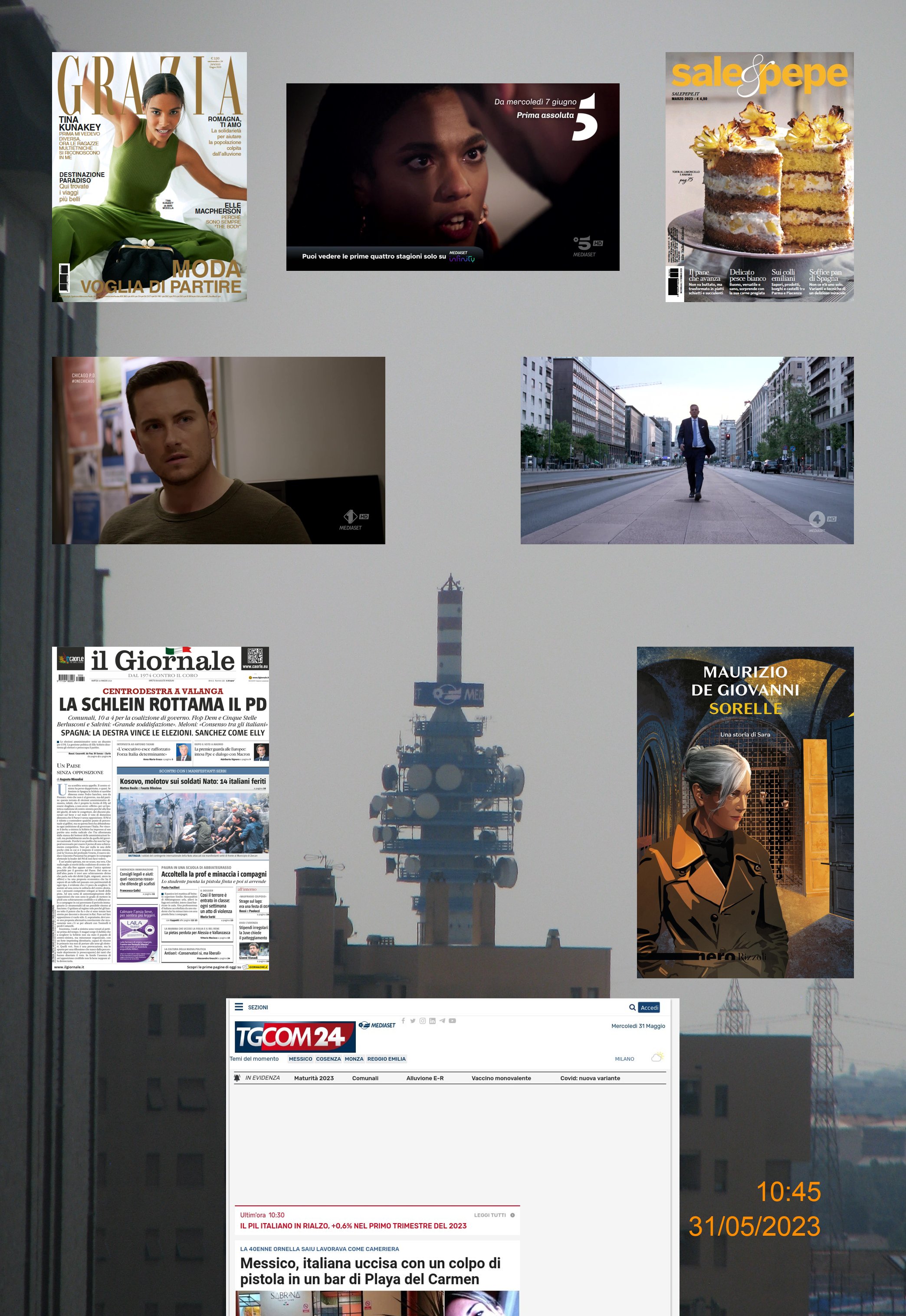
Task: Open the Grazia magazine cover thumbnail
Action: pyautogui.click(x=149, y=177)
